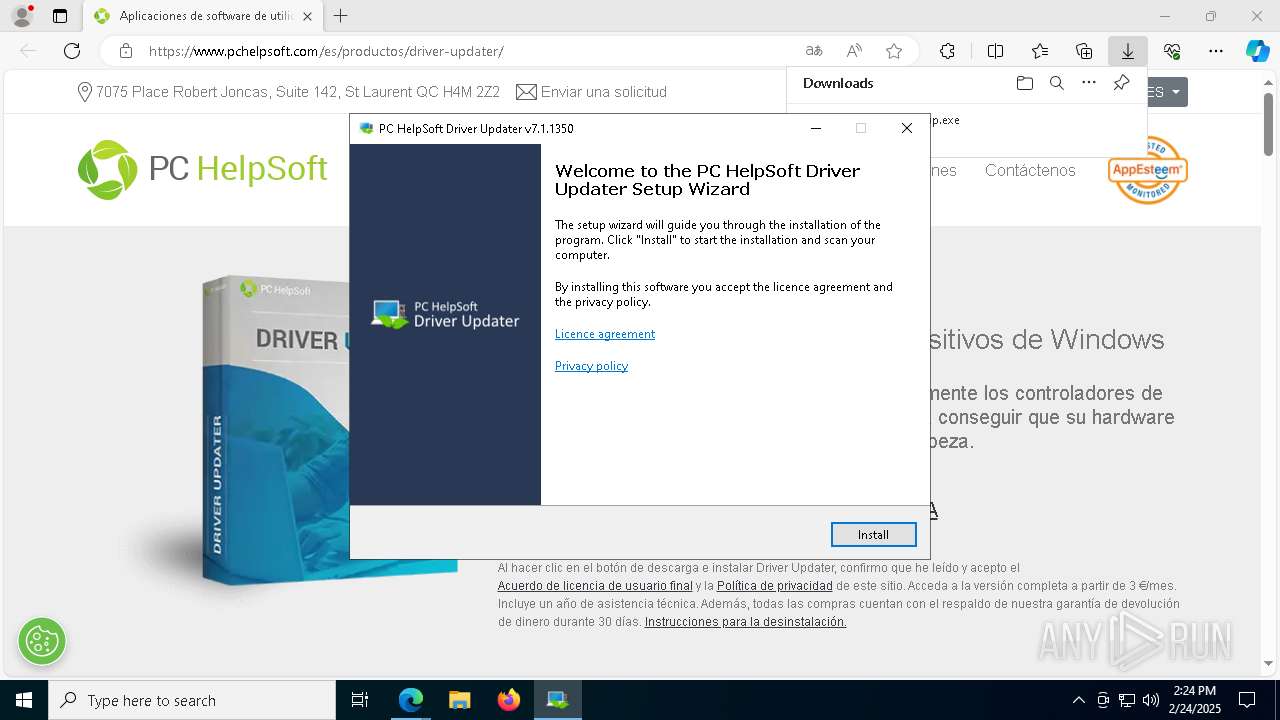Open Copilot sidebar icon
Screen dimensions: 1280x720
(x=1257, y=51)
